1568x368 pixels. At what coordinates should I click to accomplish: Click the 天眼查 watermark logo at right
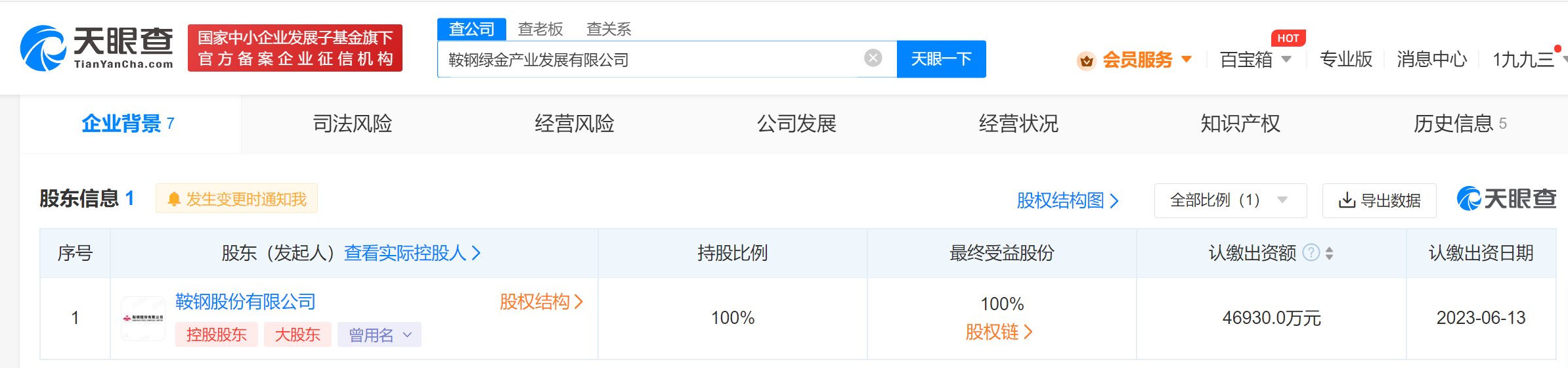(1506, 198)
